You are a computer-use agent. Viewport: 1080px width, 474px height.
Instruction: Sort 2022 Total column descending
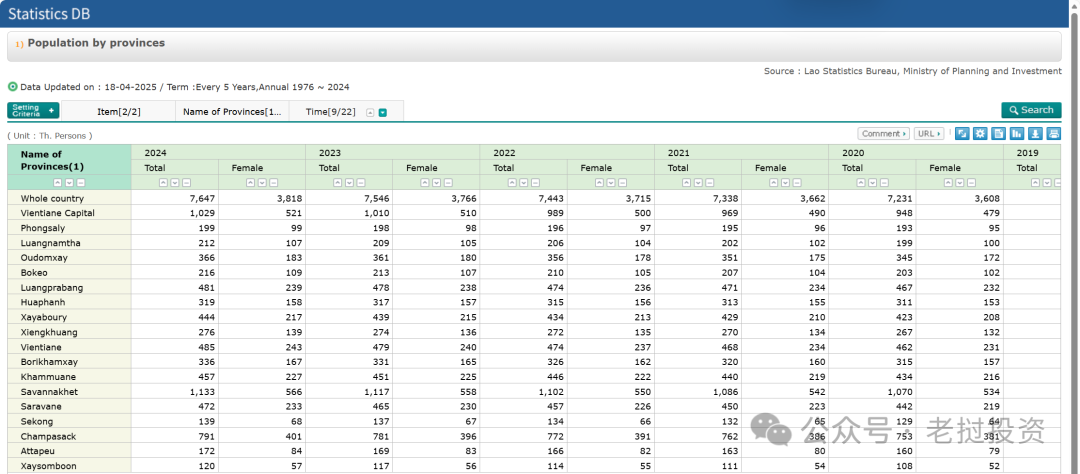tap(523, 183)
